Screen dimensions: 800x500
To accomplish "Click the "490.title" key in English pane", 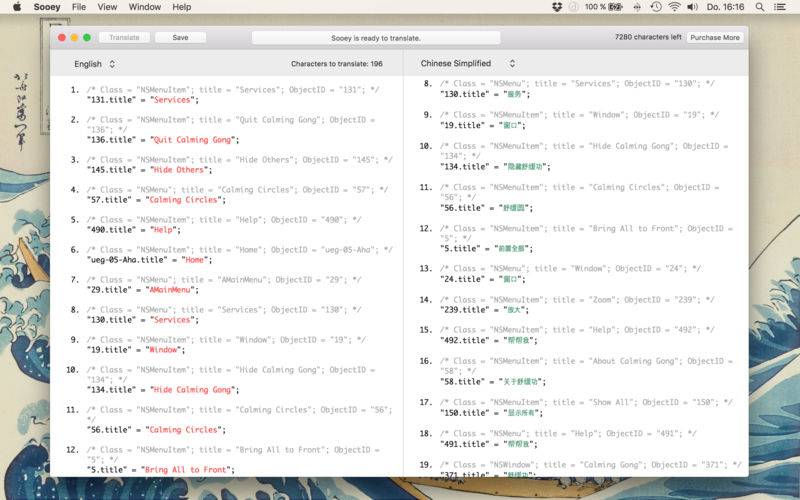I will pyautogui.click(x=111, y=230).
